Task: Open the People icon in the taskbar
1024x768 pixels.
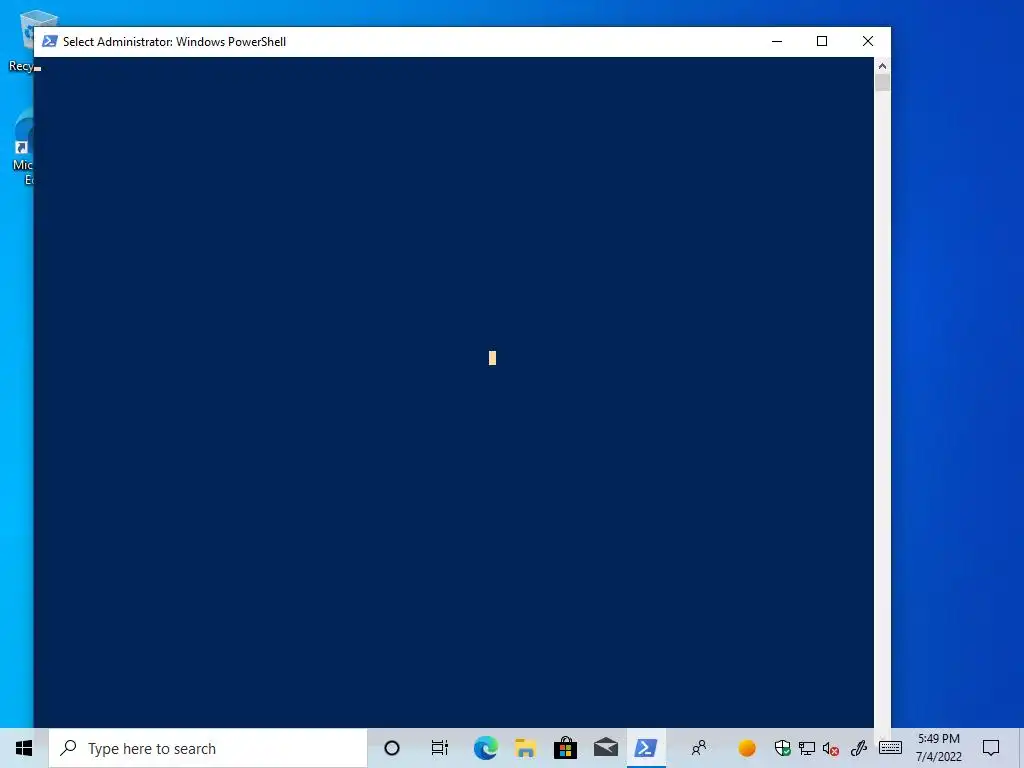Action: [699, 748]
